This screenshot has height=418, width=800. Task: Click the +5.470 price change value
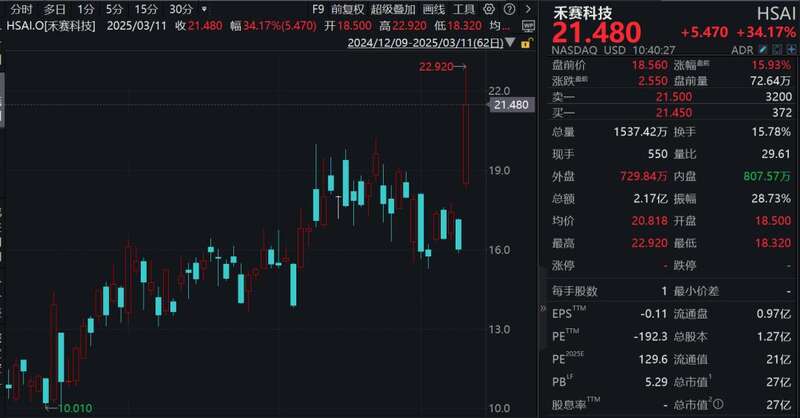[x=704, y=32]
